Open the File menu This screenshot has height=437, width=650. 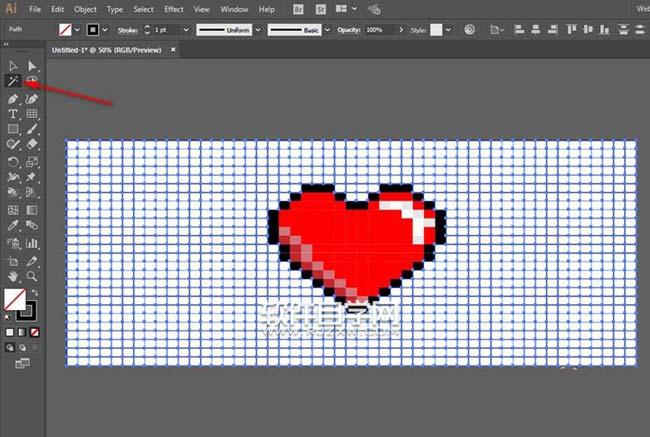(35, 9)
